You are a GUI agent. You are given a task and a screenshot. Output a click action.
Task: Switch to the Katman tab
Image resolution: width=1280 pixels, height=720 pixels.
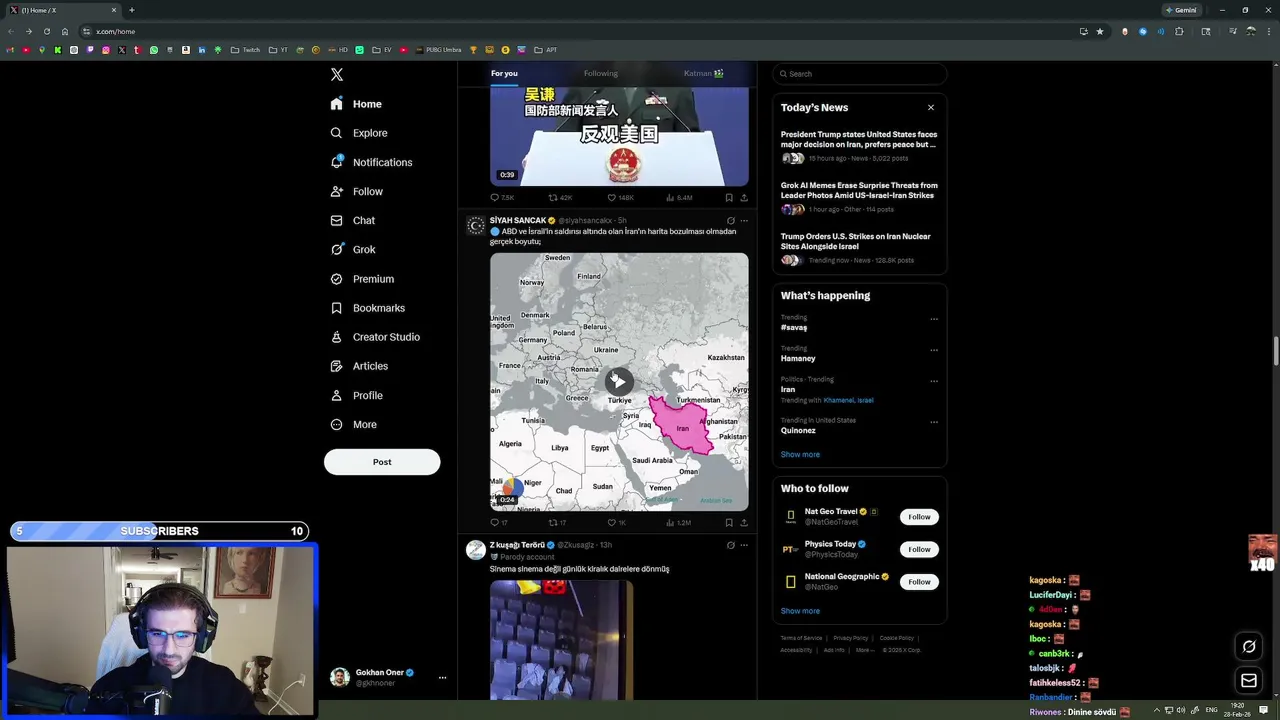point(703,73)
